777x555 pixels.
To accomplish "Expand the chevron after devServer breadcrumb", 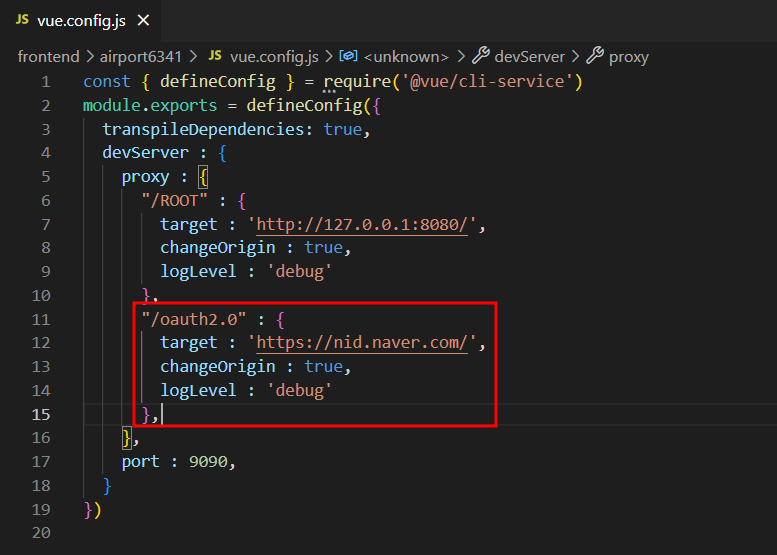I will [x=575, y=56].
